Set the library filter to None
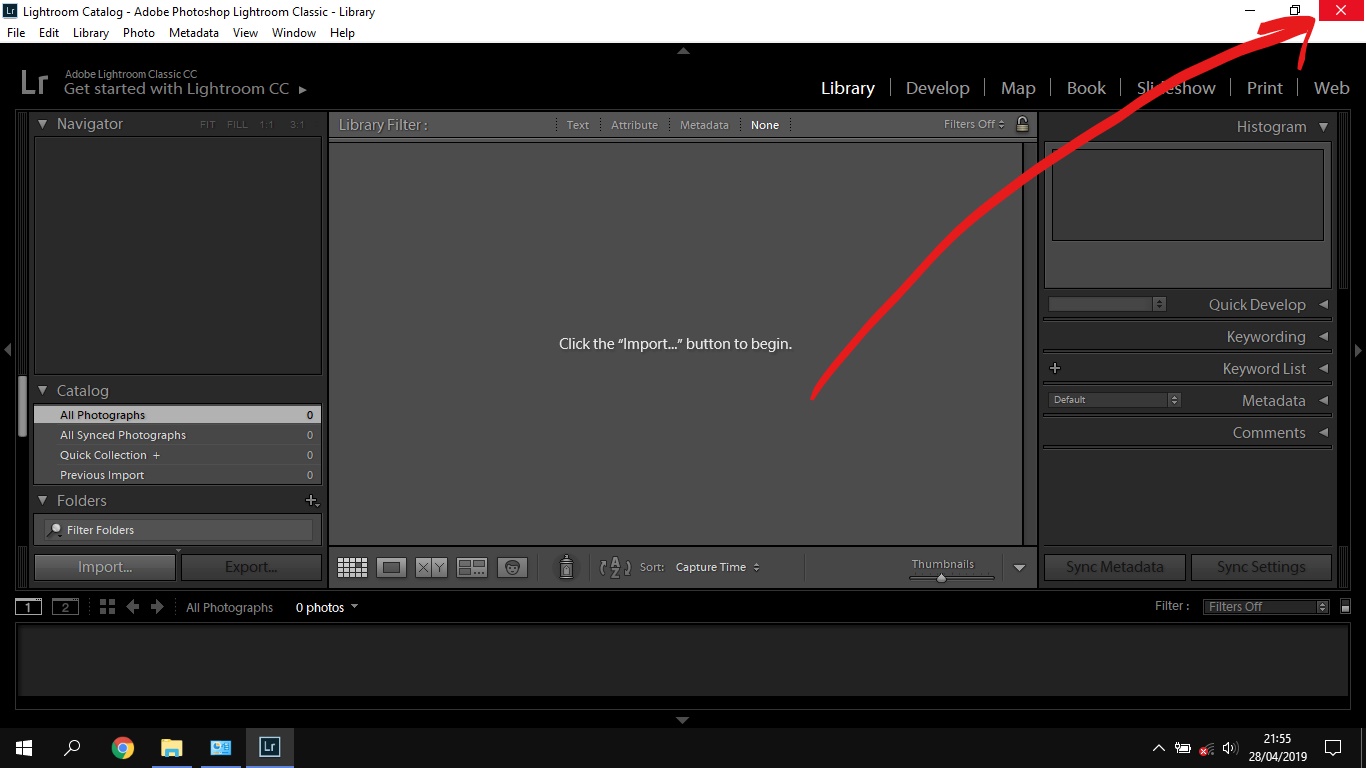The height and width of the screenshot is (768, 1366). click(x=765, y=125)
